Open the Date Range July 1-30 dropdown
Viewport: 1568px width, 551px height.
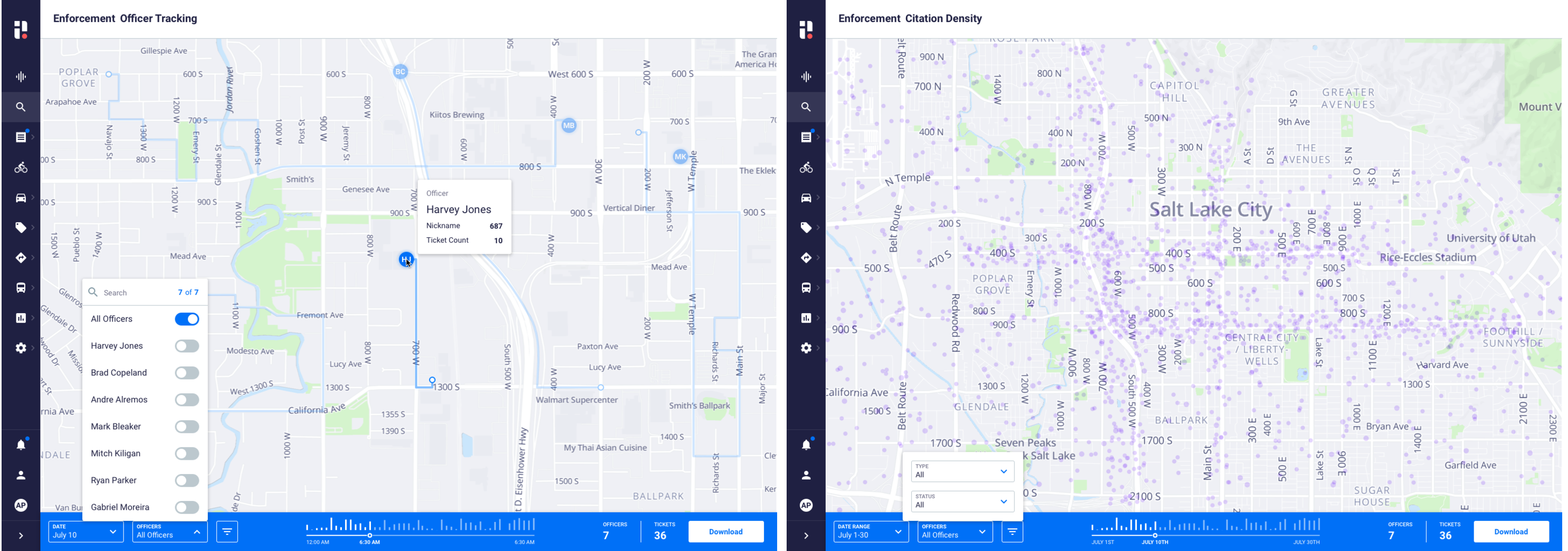871,531
